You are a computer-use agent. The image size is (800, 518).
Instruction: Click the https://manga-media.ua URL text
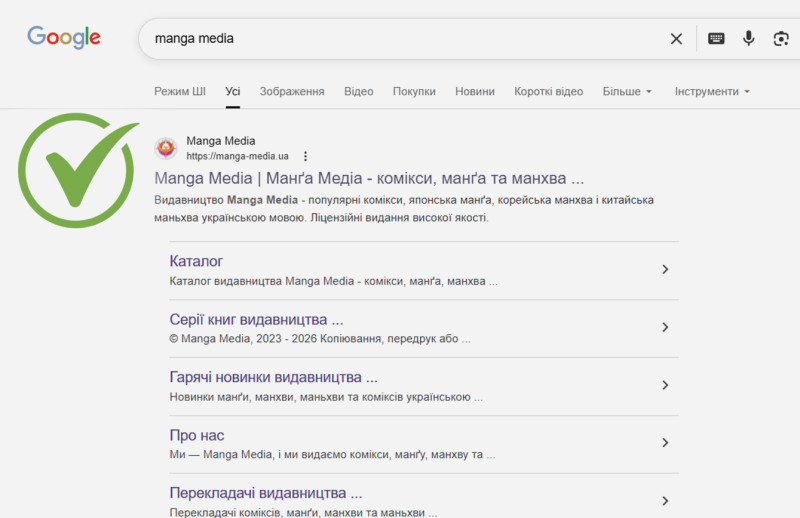pyautogui.click(x=237, y=156)
